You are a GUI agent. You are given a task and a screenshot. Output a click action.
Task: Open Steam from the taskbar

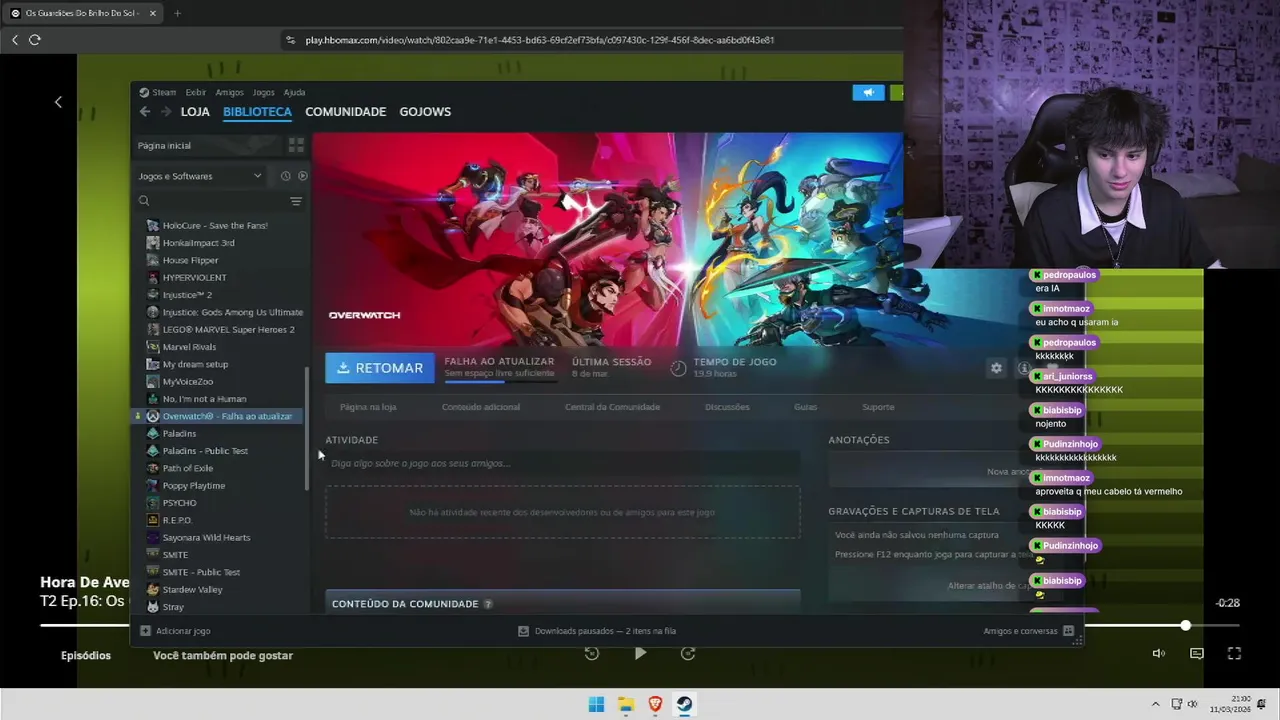coord(684,704)
